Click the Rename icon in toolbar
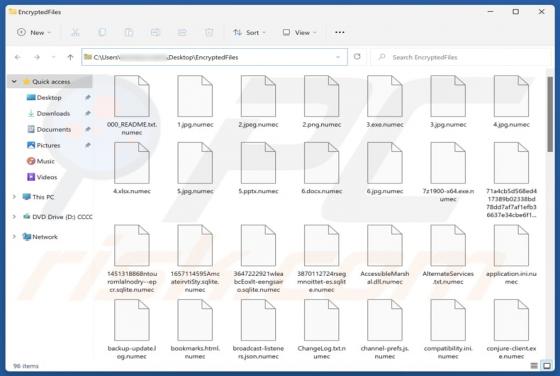 [x=155, y=32]
